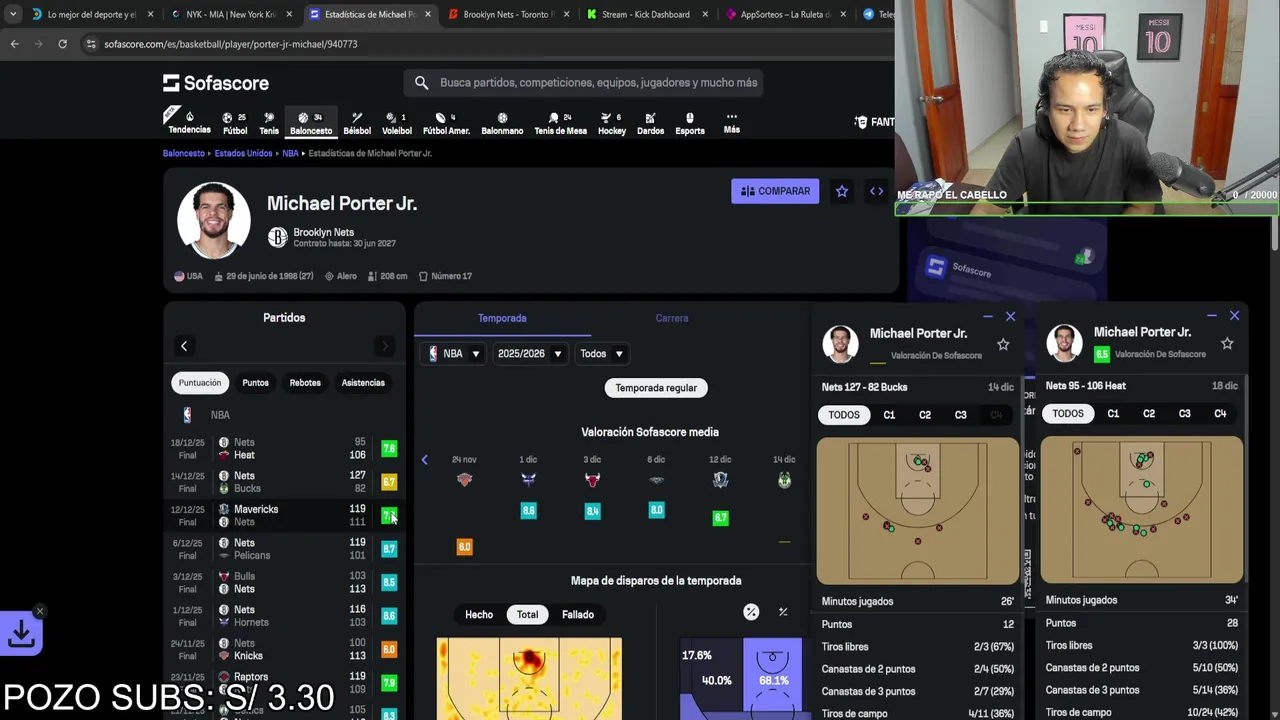Reload the page in the browser

pyautogui.click(x=62, y=44)
